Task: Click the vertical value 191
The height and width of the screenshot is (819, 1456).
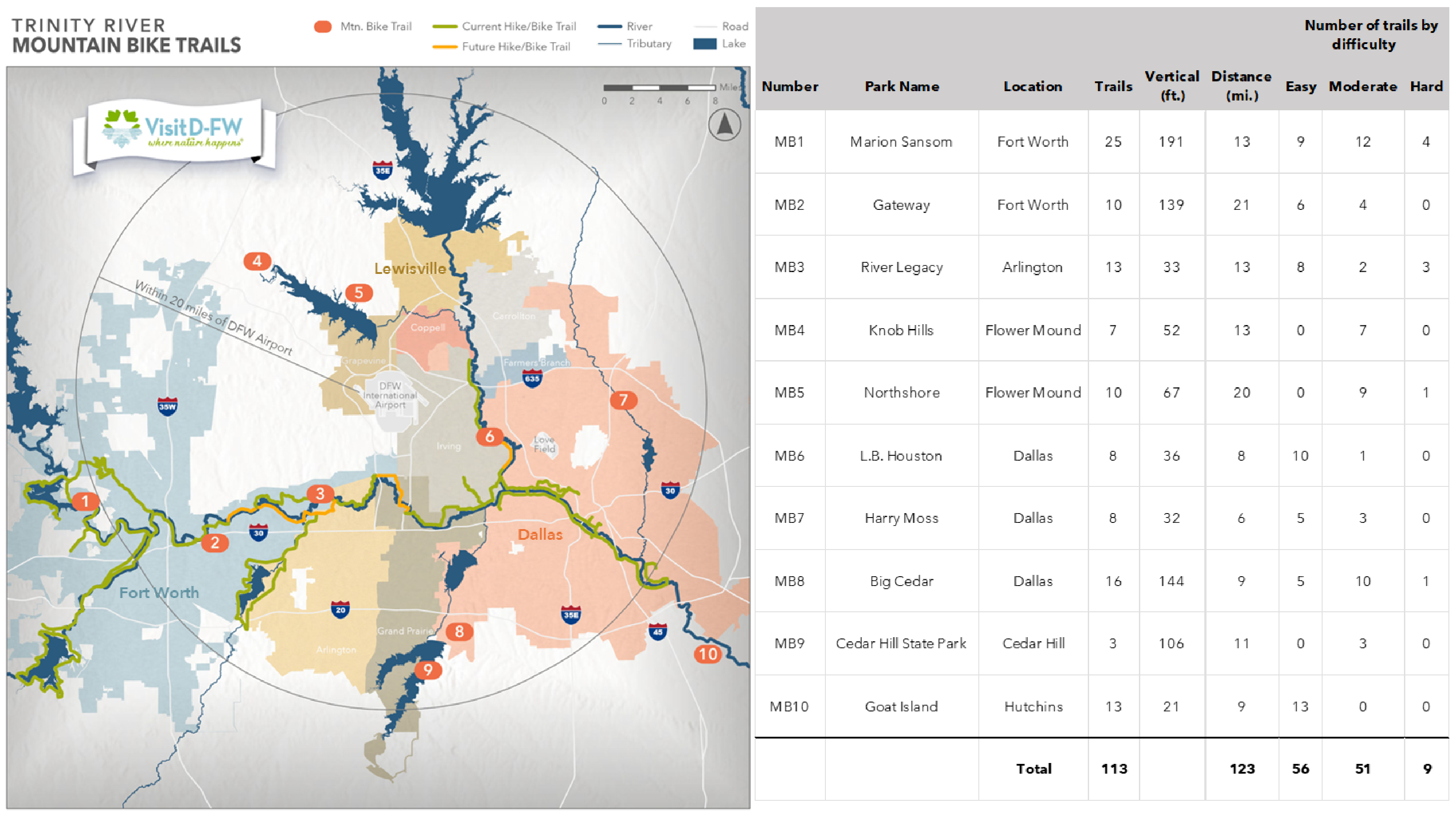Action: [1171, 142]
